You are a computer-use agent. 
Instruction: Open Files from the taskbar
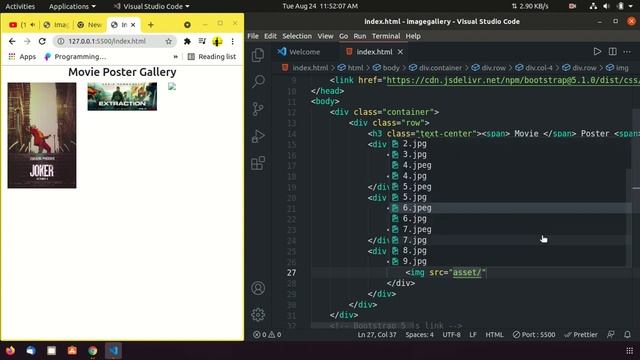(51, 351)
